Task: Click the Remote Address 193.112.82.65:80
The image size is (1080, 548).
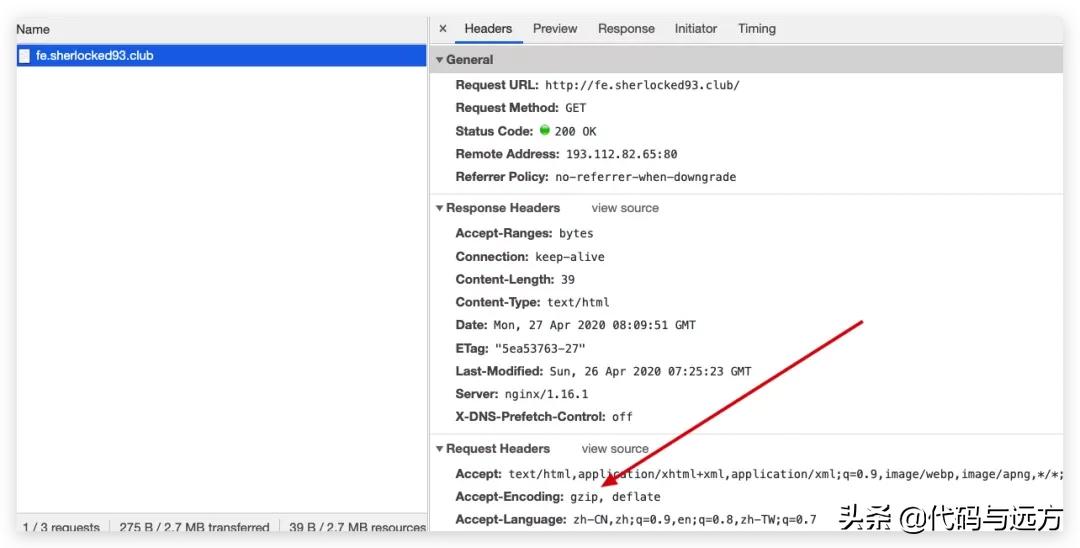Action: [x=621, y=154]
